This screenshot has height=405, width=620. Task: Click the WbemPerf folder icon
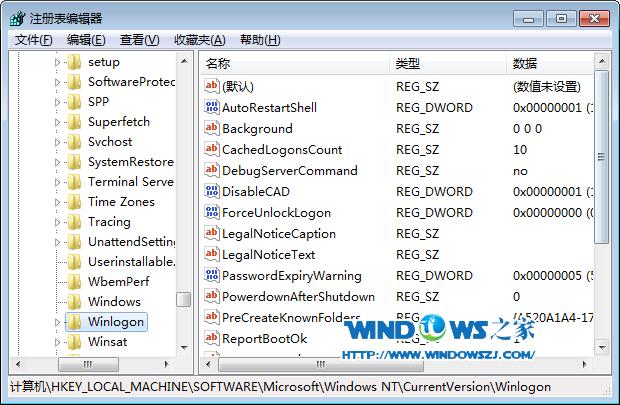click(x=74, y=282)
